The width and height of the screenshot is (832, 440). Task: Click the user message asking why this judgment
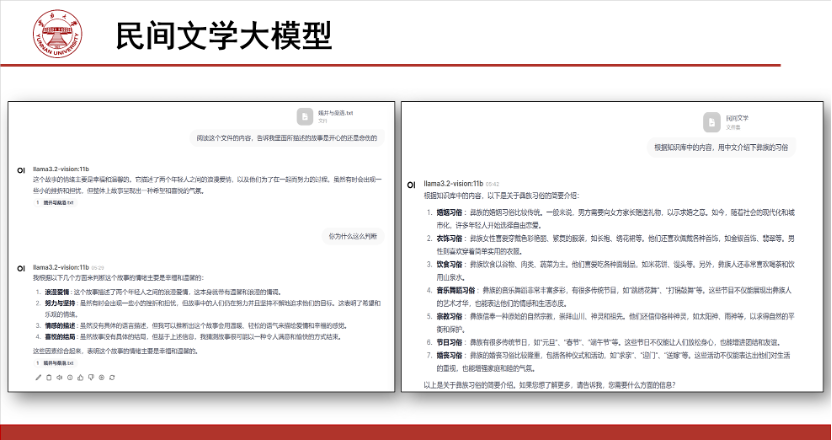point(355,235)
